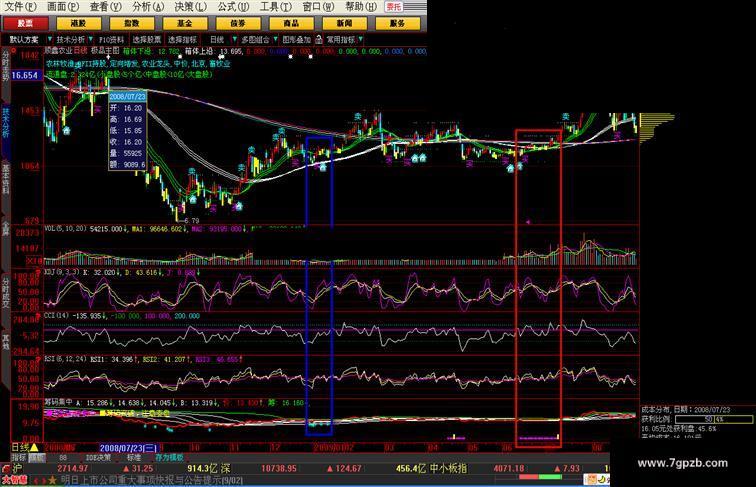Click the Shanghai index value 2714.97
The image size is (756, 487).
pyautogui.click(x=72, y=468)
